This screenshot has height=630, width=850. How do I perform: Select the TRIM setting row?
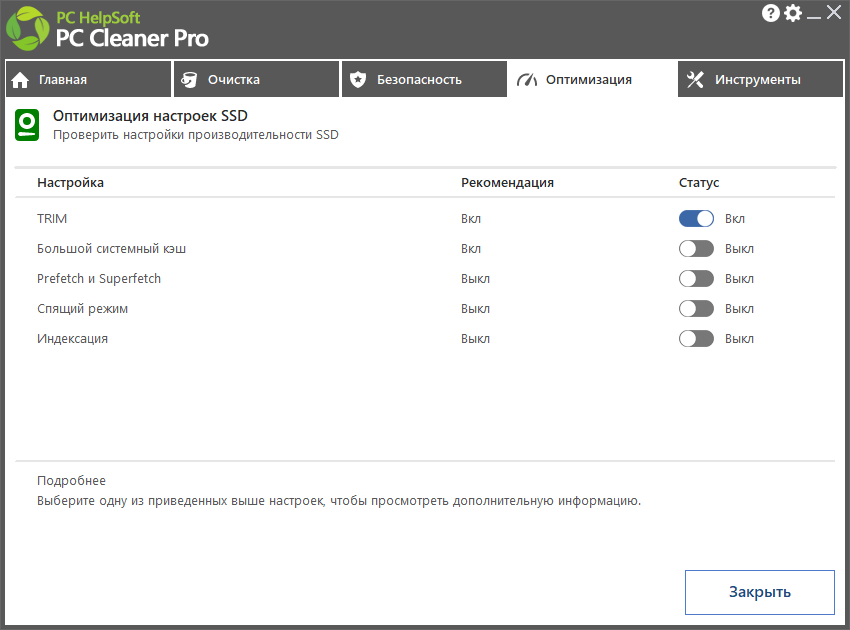(425, 218)
